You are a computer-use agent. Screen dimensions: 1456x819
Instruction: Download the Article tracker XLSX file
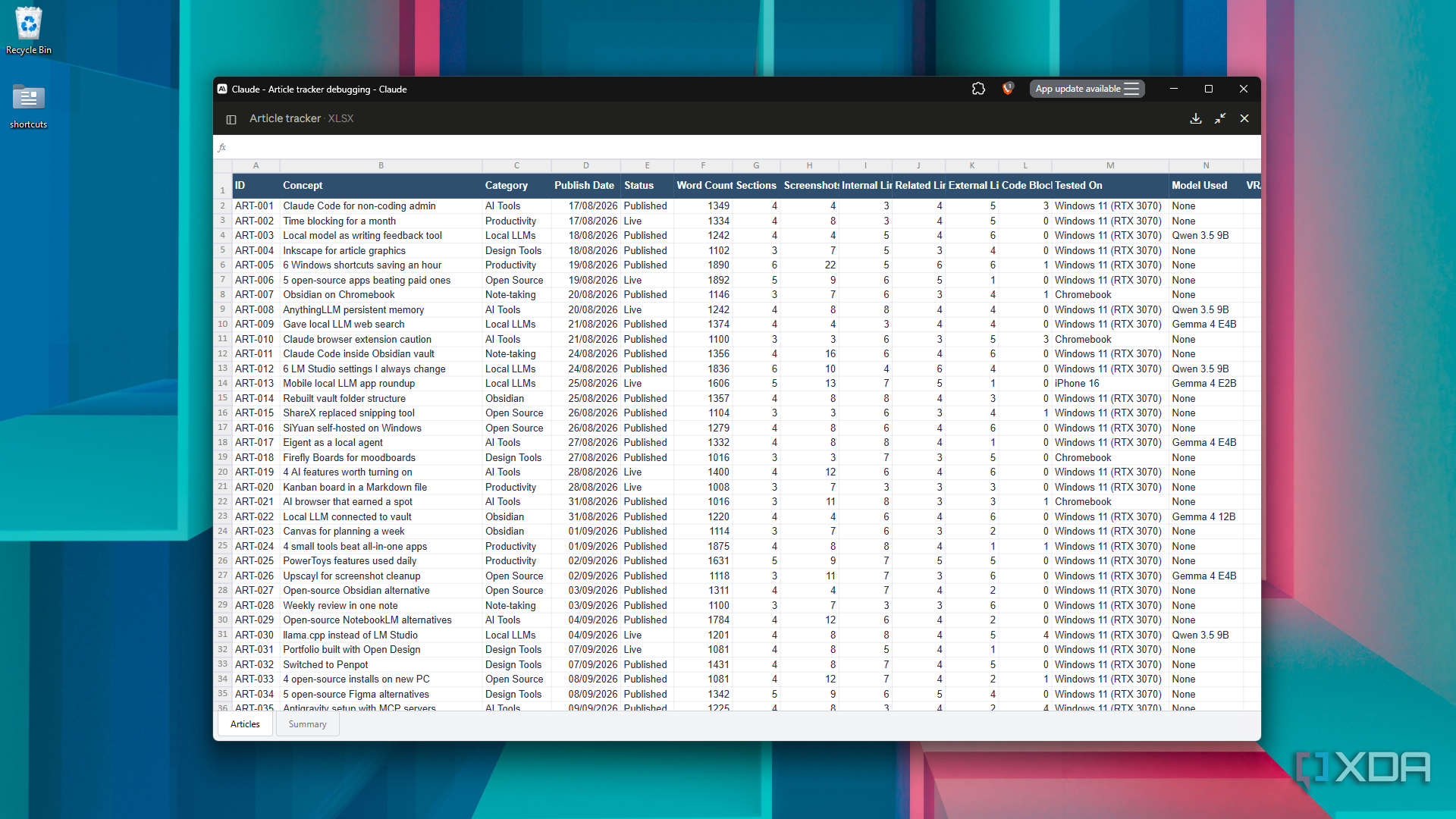[x=1196, y=118]
